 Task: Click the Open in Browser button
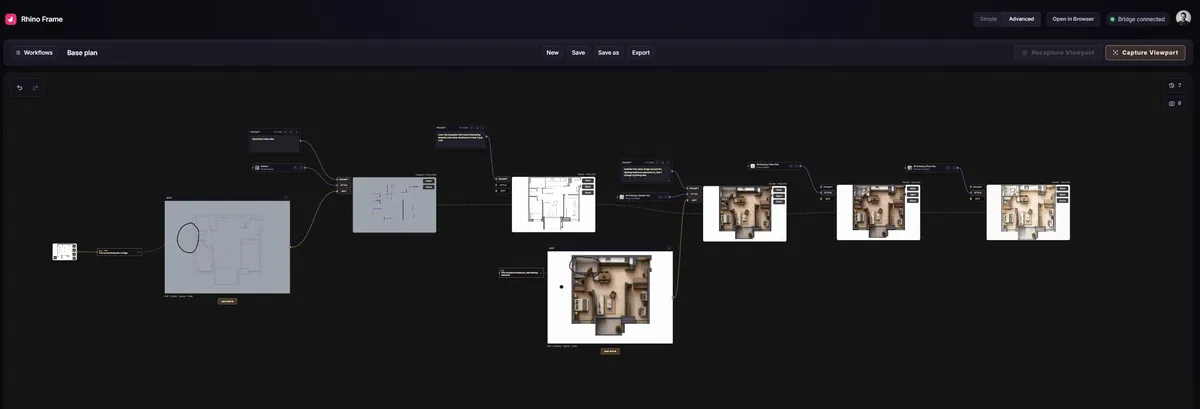pyautogui.click(x=1073, y=19)
